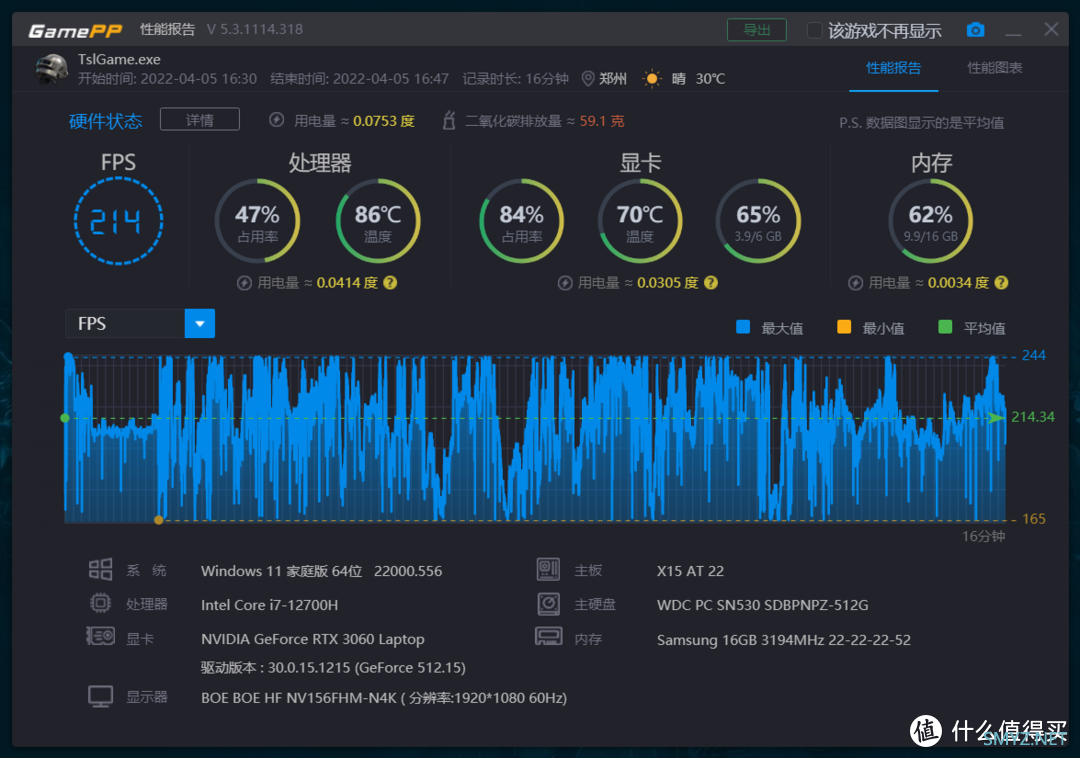Image resolution: width=1080 pixels, height=758 pixels.
Task: Click the 开始时间 2022-04-05 16:30 text
Action: click(x=167, y=78)
